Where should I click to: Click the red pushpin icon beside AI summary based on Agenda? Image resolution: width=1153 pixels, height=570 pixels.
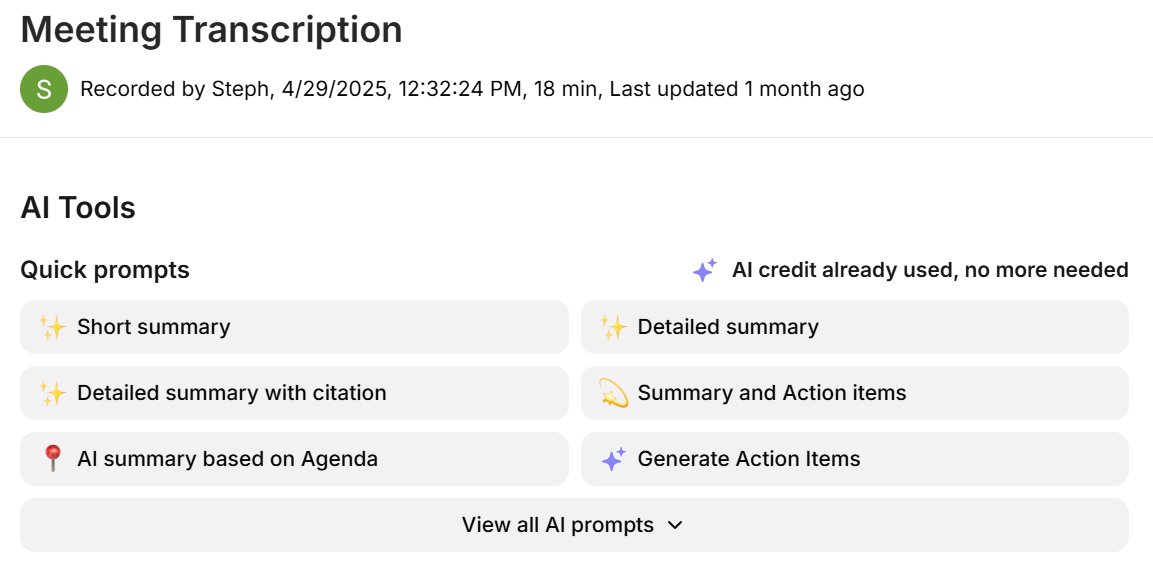[52, 459]
